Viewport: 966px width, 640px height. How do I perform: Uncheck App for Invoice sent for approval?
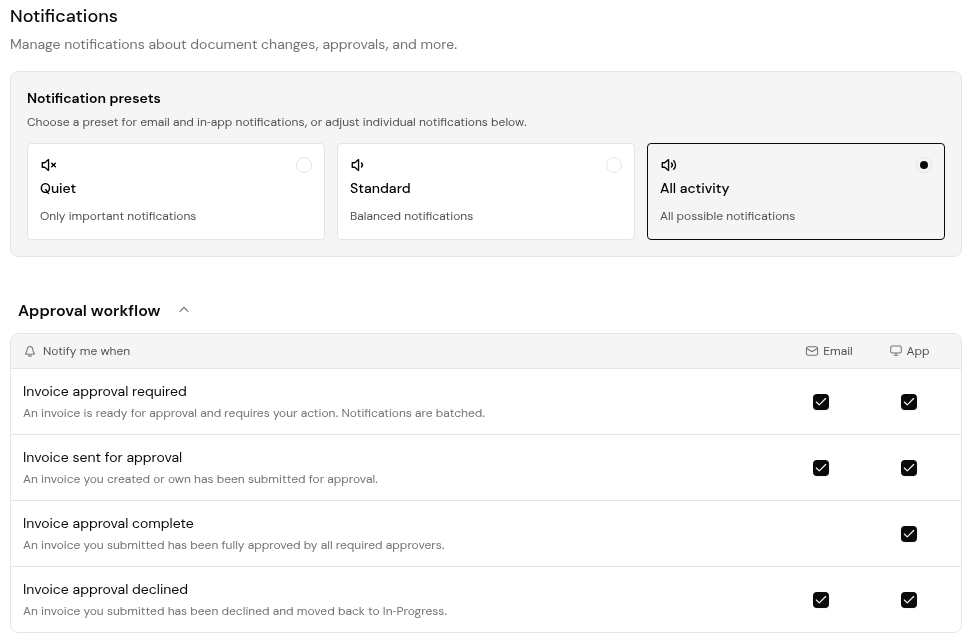[x=909, y=468]
